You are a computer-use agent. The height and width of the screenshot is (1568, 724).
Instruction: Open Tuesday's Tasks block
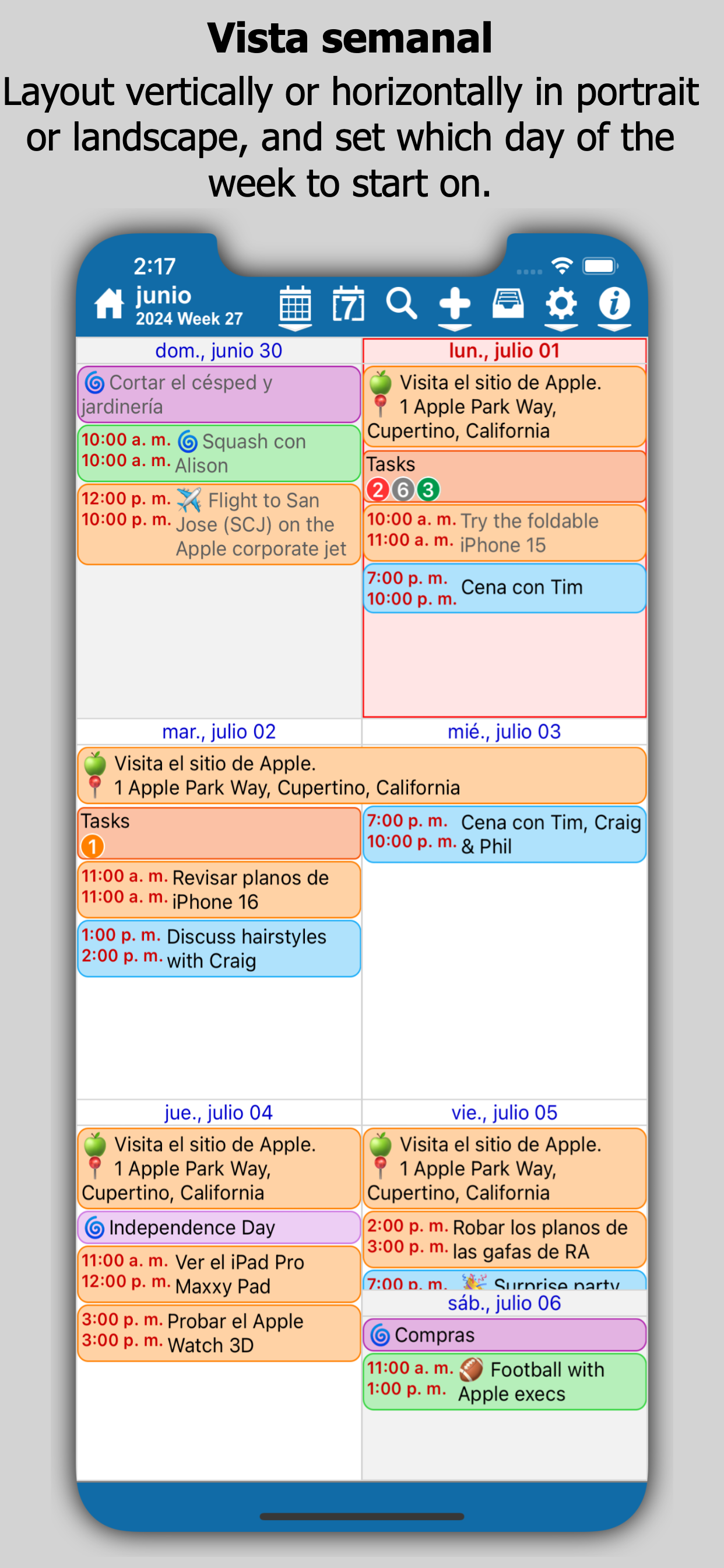point(219,834)
